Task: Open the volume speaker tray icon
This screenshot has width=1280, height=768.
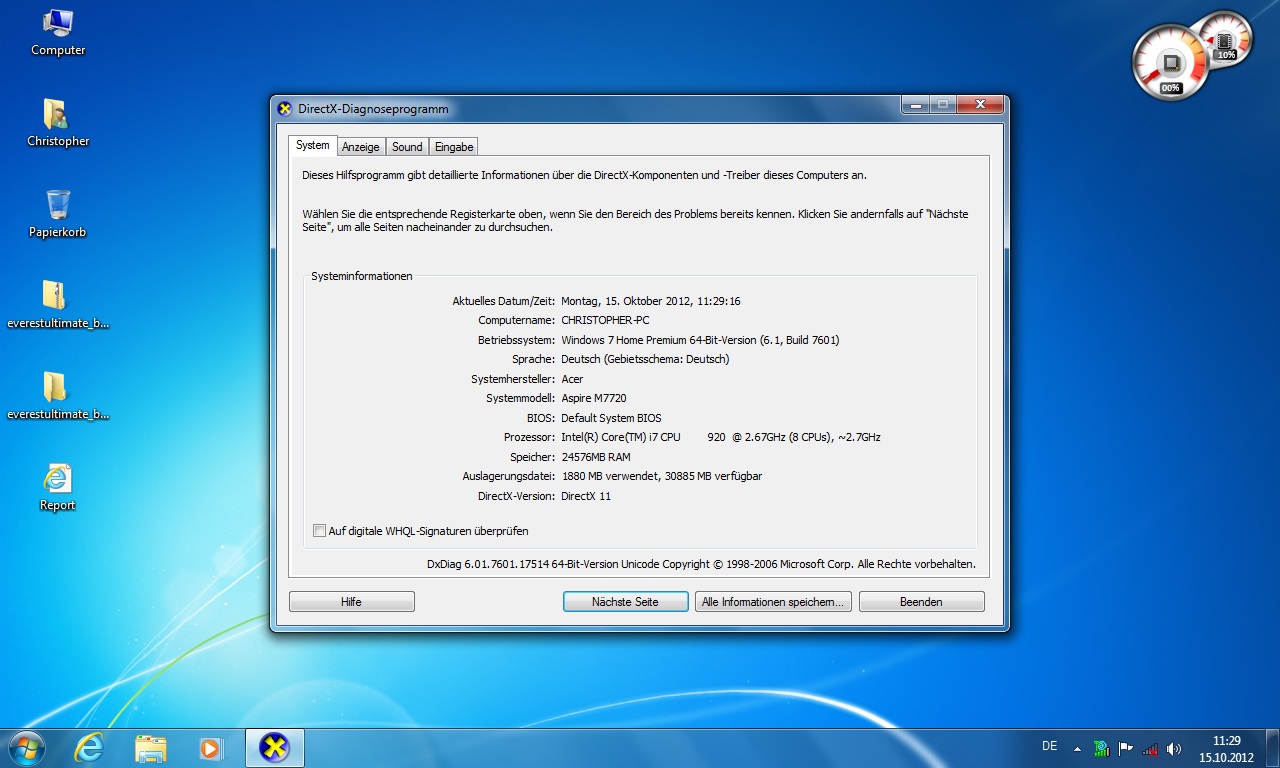Action: pyautogui.click(x=1174, y=748)
